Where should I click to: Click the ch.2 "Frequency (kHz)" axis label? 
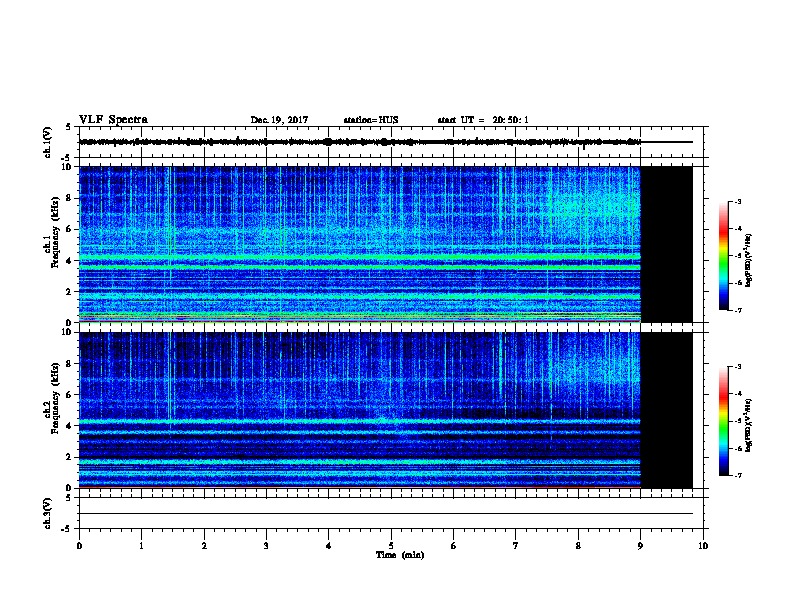[x=55, y=398]
